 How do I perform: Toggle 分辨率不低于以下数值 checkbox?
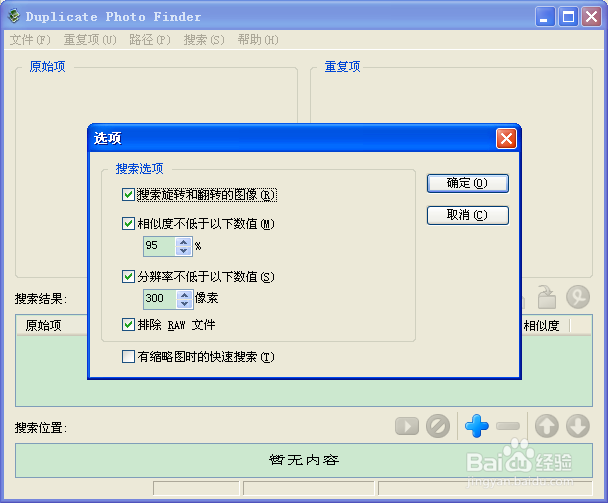pyautogui.click(x=128, y=277)
